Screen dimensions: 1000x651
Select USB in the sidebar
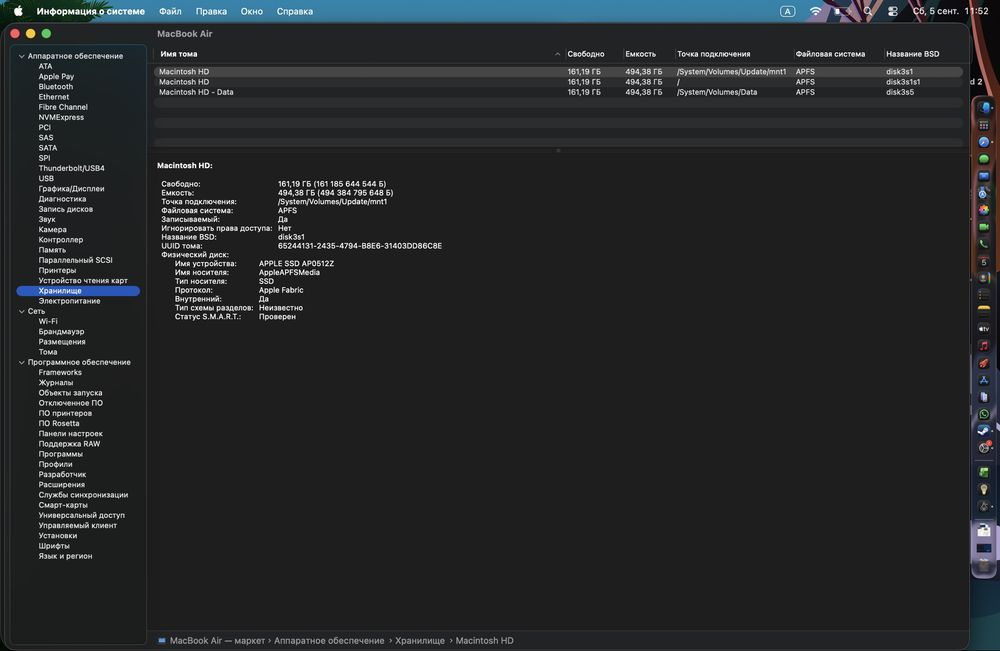(x=46, y=179)
